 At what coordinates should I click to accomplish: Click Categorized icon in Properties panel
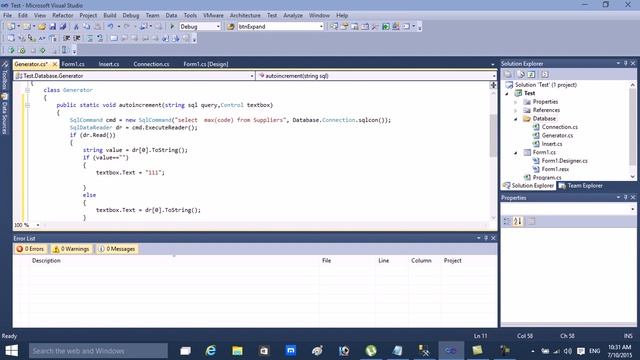tap(507, 221)
